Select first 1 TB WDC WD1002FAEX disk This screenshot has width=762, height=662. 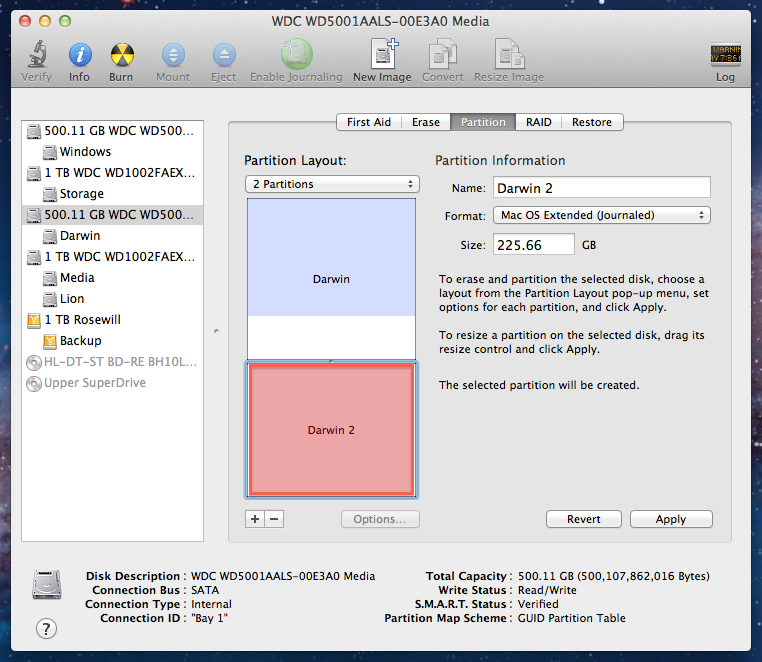112,173
